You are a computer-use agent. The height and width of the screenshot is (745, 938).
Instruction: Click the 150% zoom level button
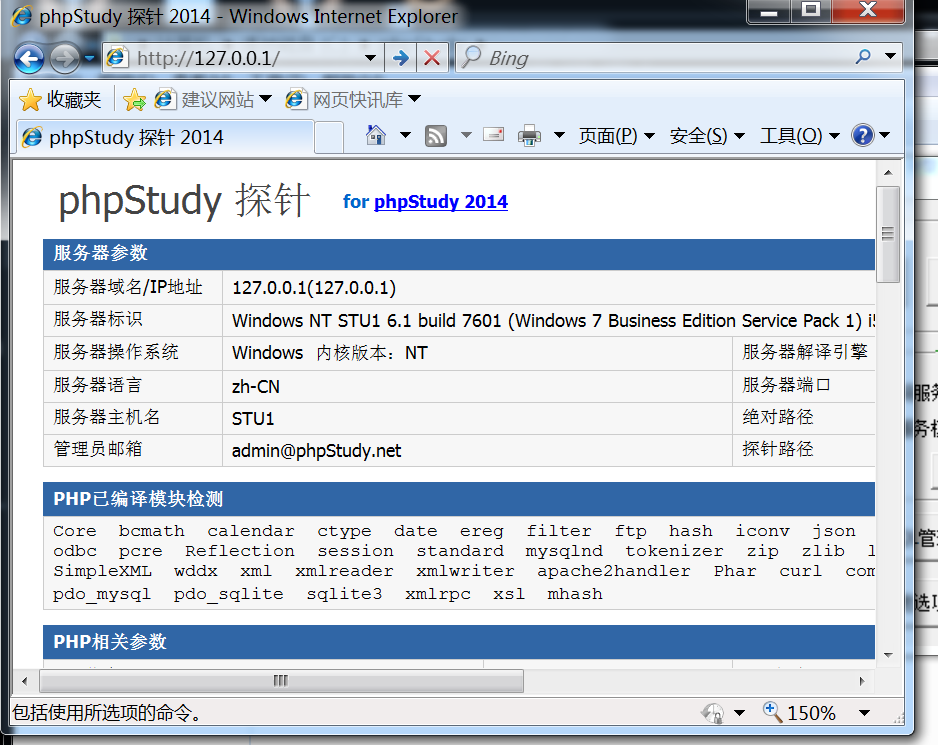[799, 713]
